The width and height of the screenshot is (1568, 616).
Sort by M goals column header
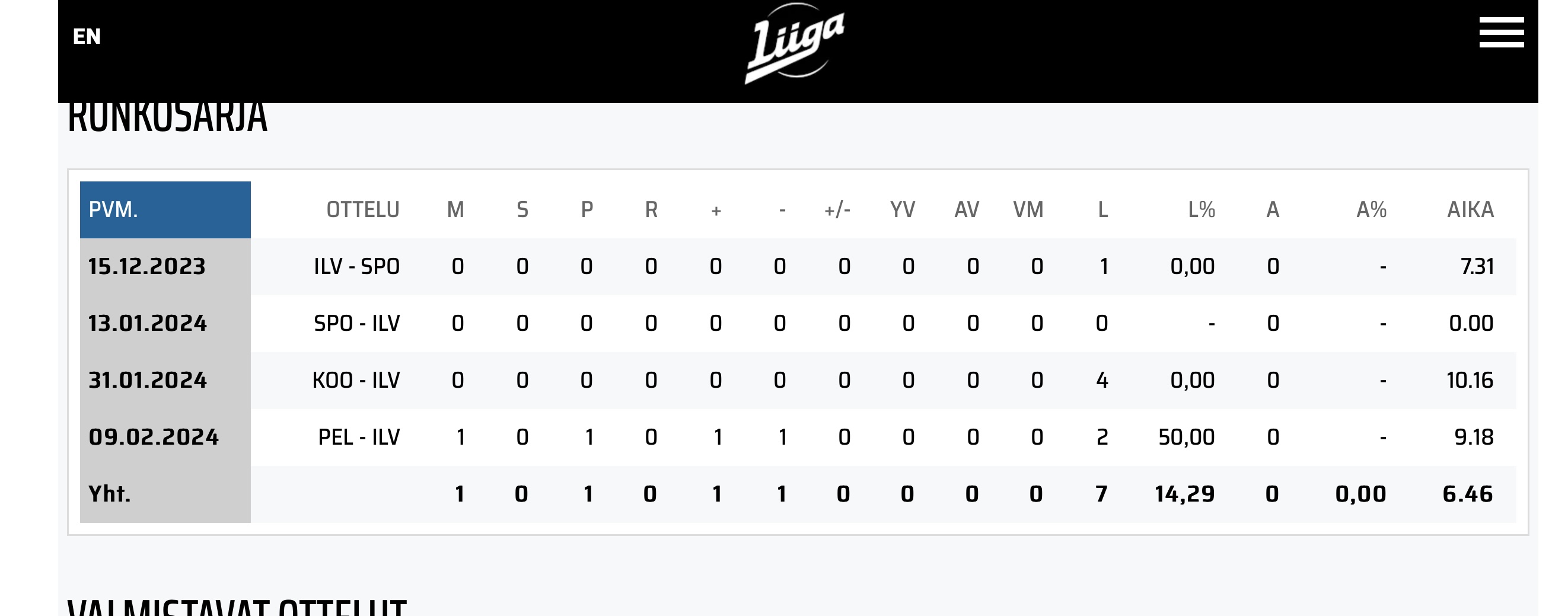456,209
